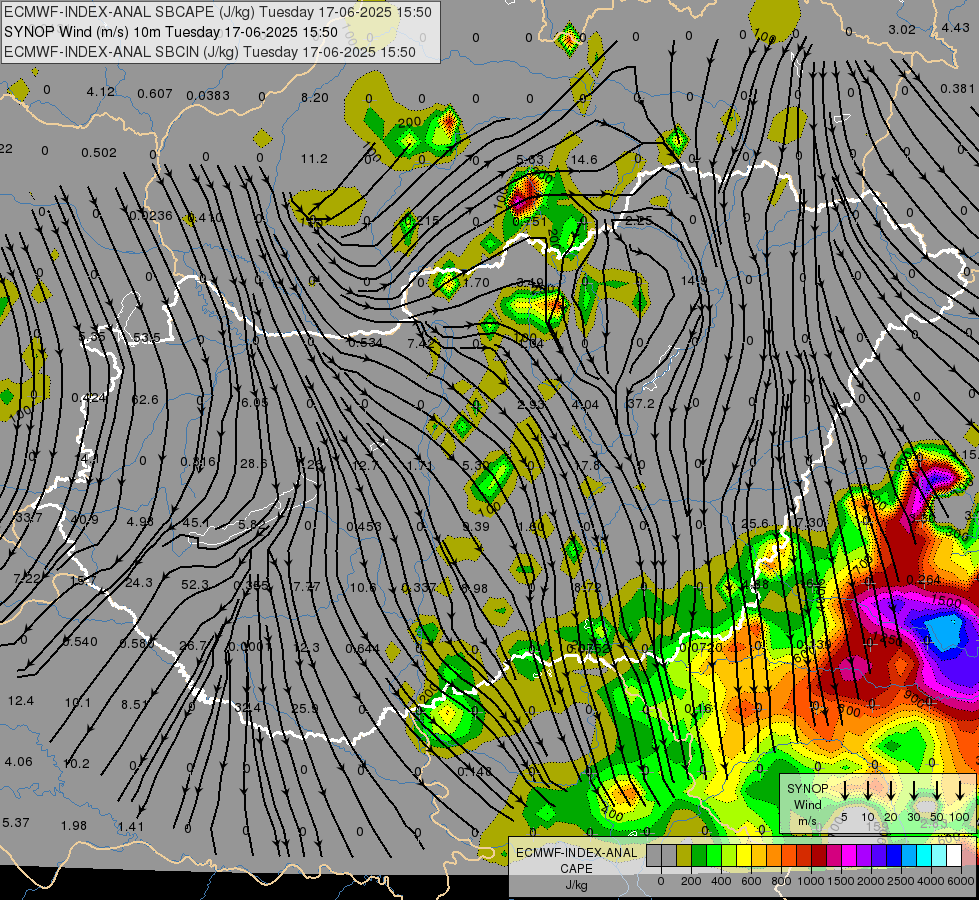Click the map value 24.3

point(139,583)
